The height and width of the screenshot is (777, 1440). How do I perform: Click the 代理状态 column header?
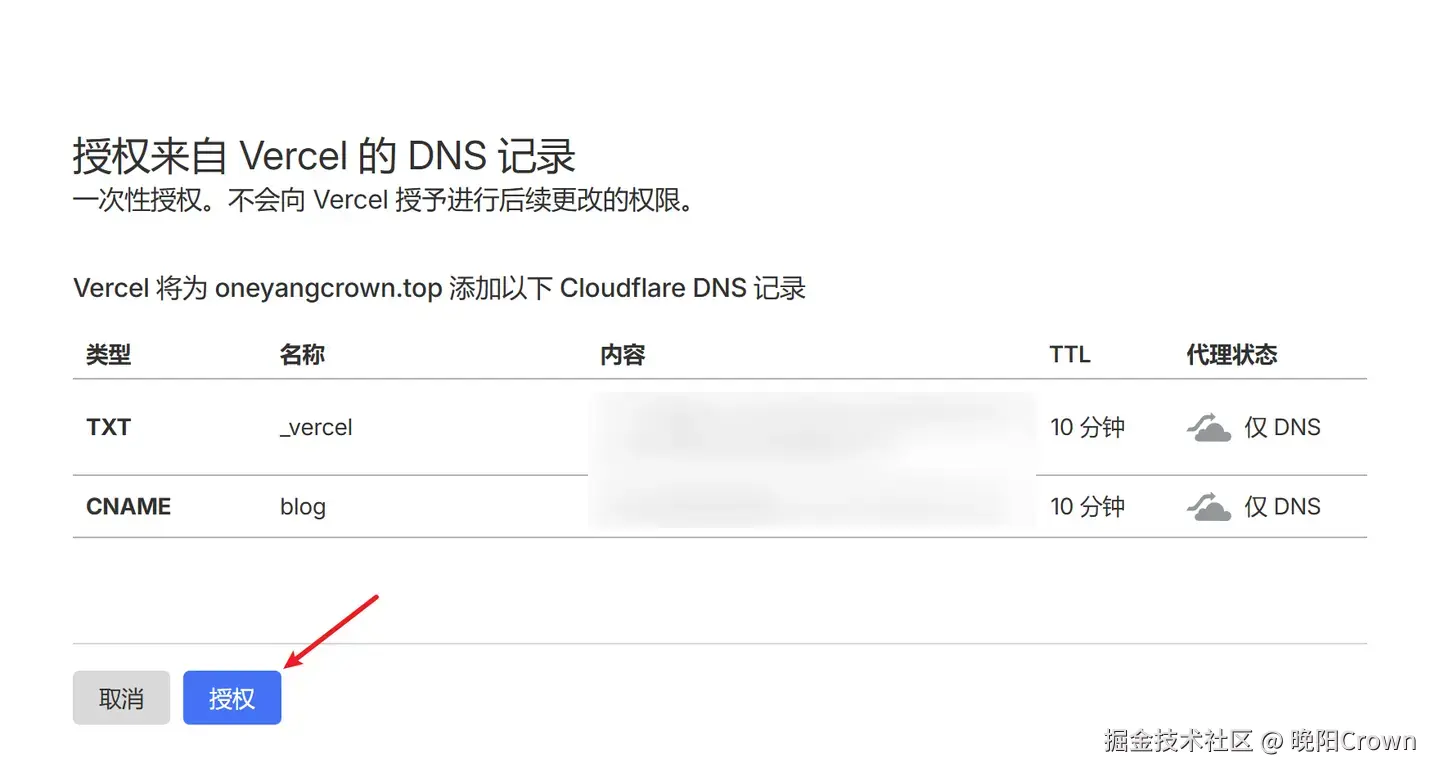pos(1231,355)
